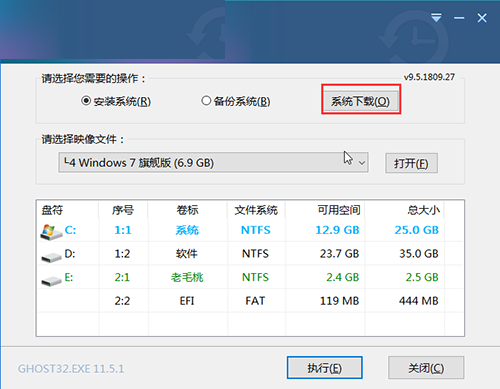Click the 执行(E) button
The width and height of the screenshot is (500, 389).
(325, 368)
